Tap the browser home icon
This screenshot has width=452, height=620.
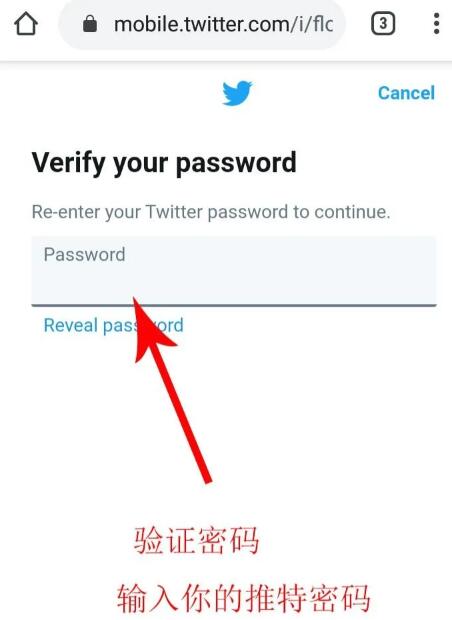26,24
